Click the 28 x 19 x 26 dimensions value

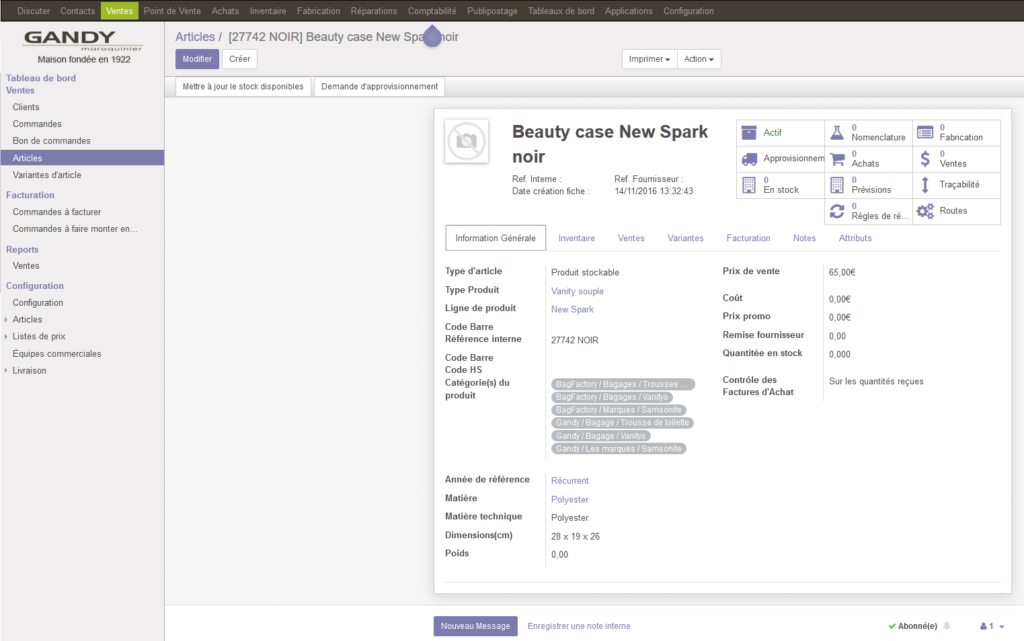coord(575,537)
